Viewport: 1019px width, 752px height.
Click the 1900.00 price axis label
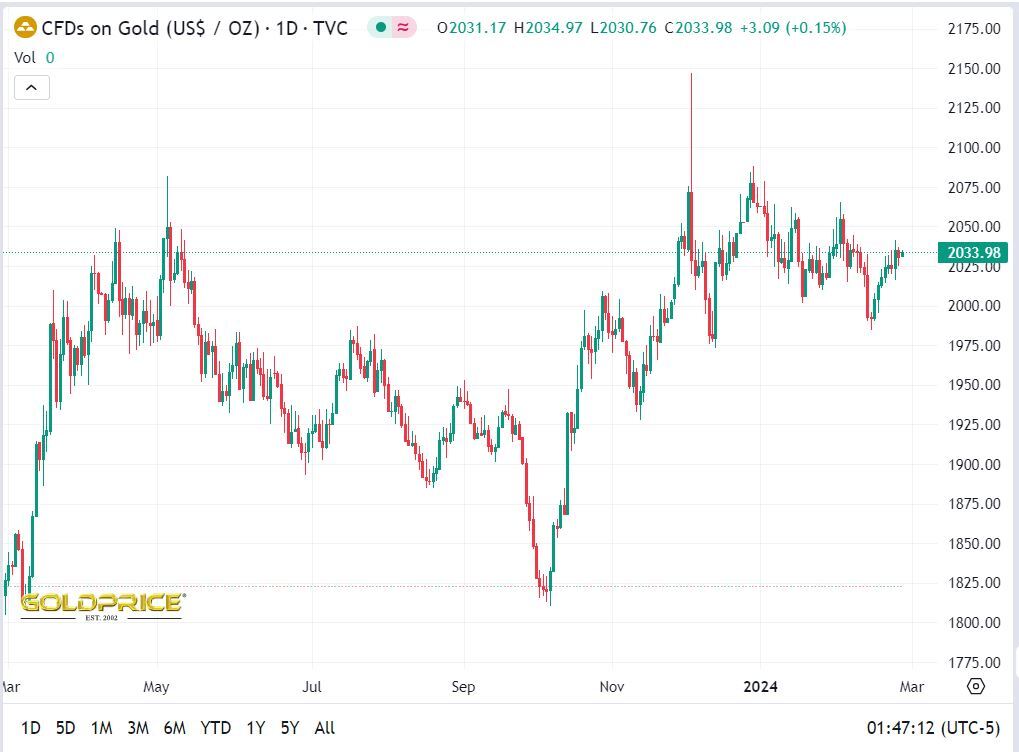tap(974, 464)
